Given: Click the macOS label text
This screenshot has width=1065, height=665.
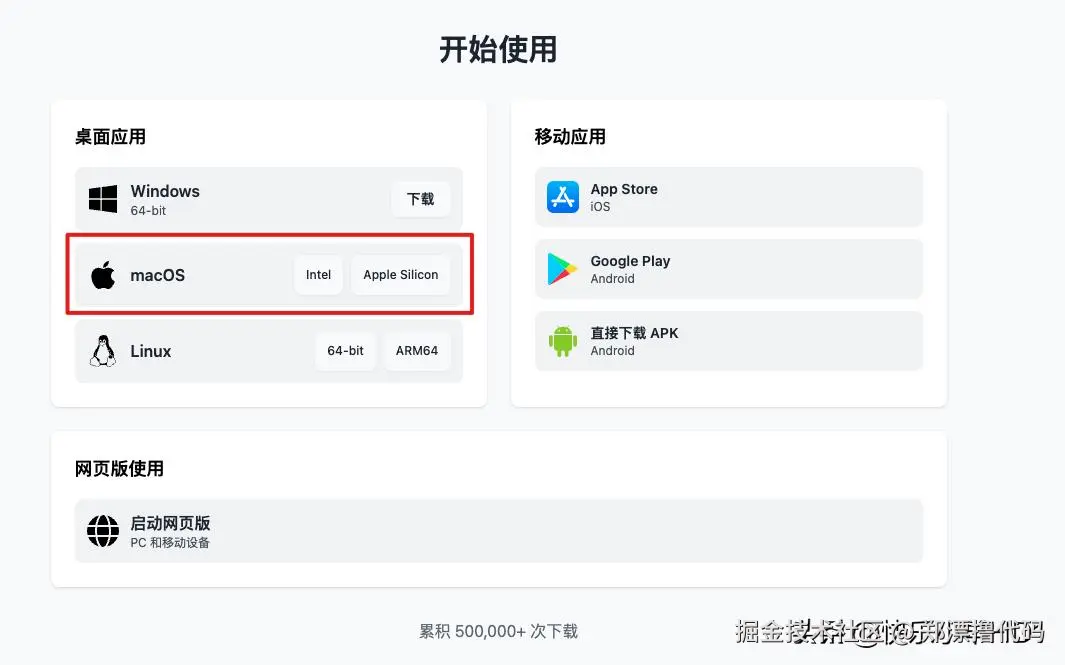Looking at the screenshot, I should tap(158, 275).
